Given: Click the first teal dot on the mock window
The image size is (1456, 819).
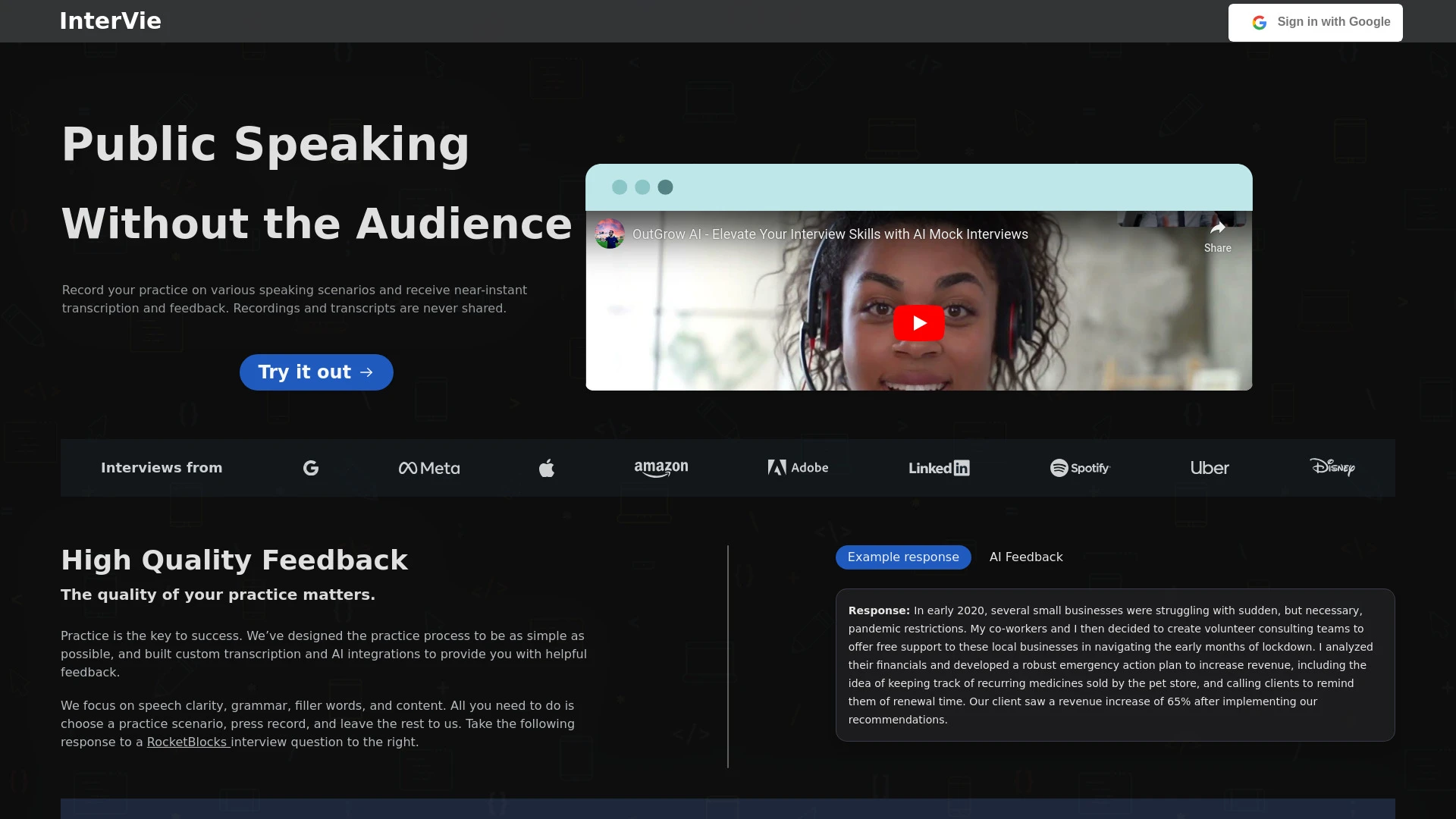Looking at the screenshot, I should pos(620,187).
